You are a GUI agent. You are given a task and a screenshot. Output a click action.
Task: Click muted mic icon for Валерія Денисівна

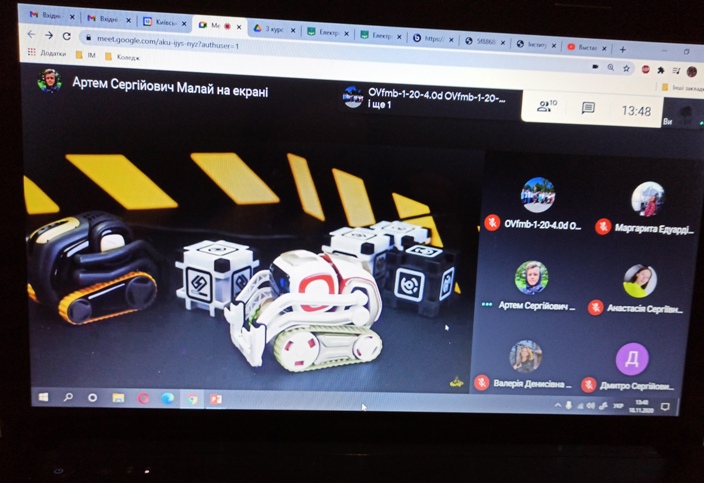(x=482, y=382)
